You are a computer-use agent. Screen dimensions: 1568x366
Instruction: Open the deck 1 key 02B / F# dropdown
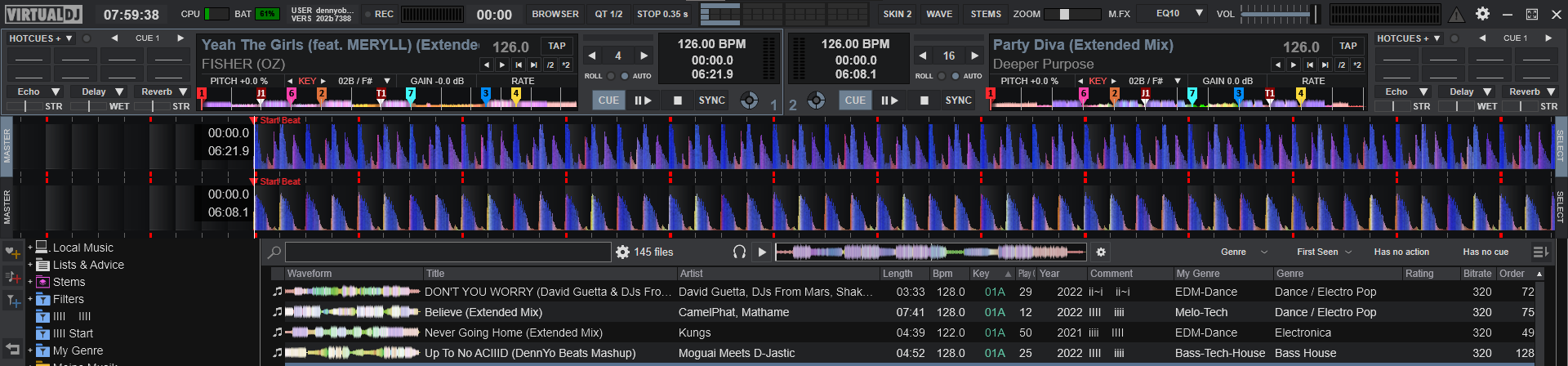point(363,81)
